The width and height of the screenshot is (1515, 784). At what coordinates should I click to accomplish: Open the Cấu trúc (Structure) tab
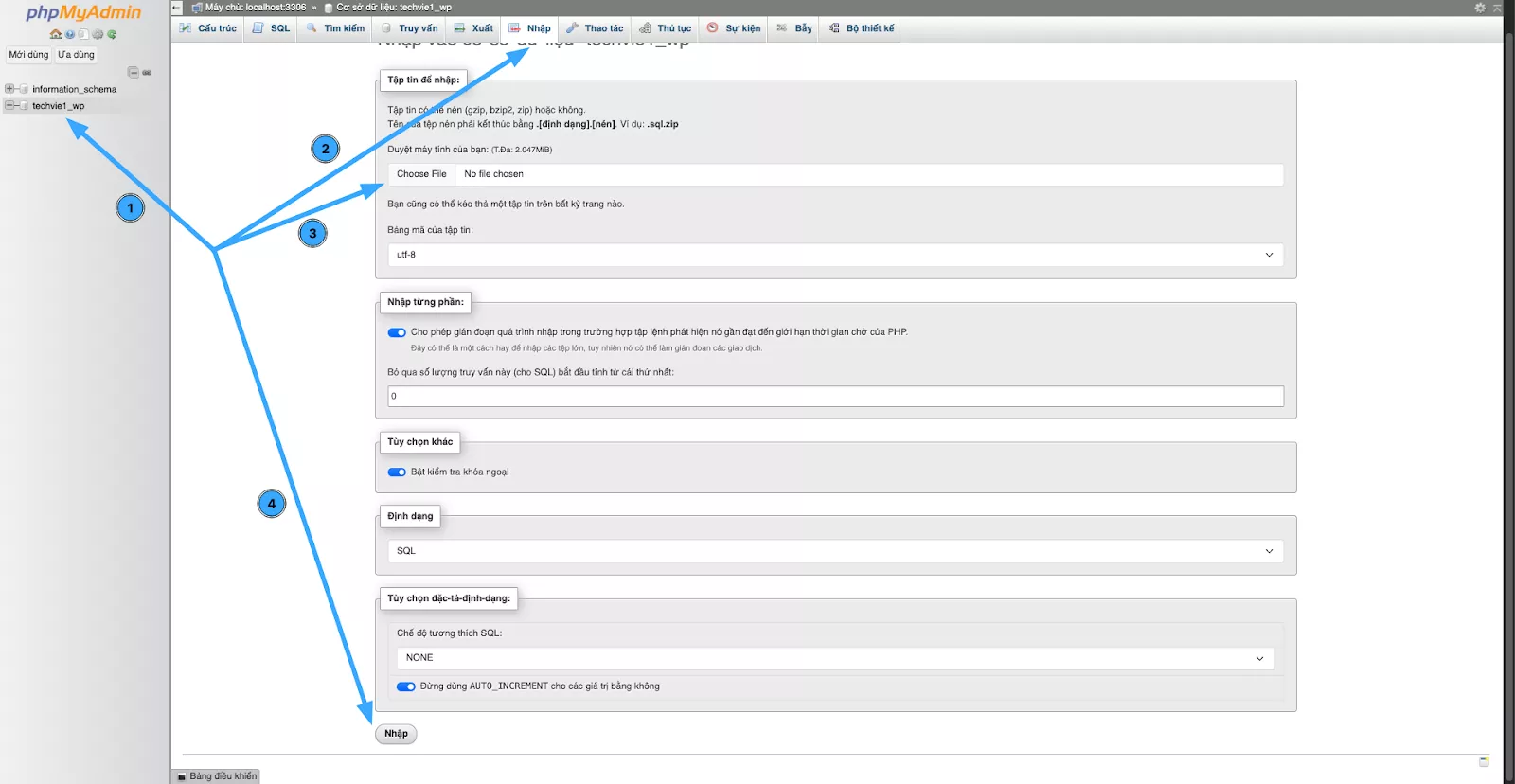point(208,28)
